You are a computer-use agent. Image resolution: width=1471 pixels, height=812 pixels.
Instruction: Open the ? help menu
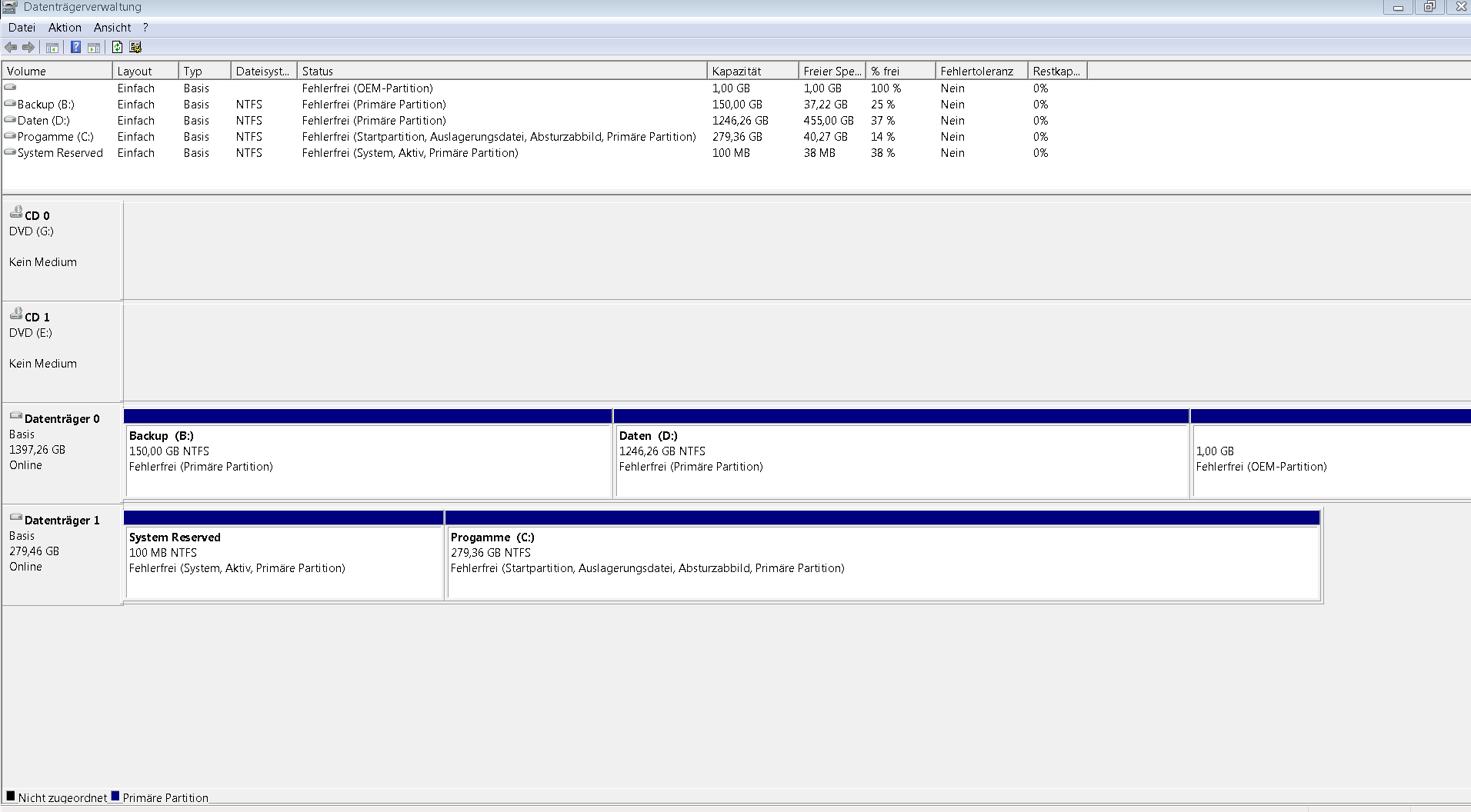(x=145, y=28)
